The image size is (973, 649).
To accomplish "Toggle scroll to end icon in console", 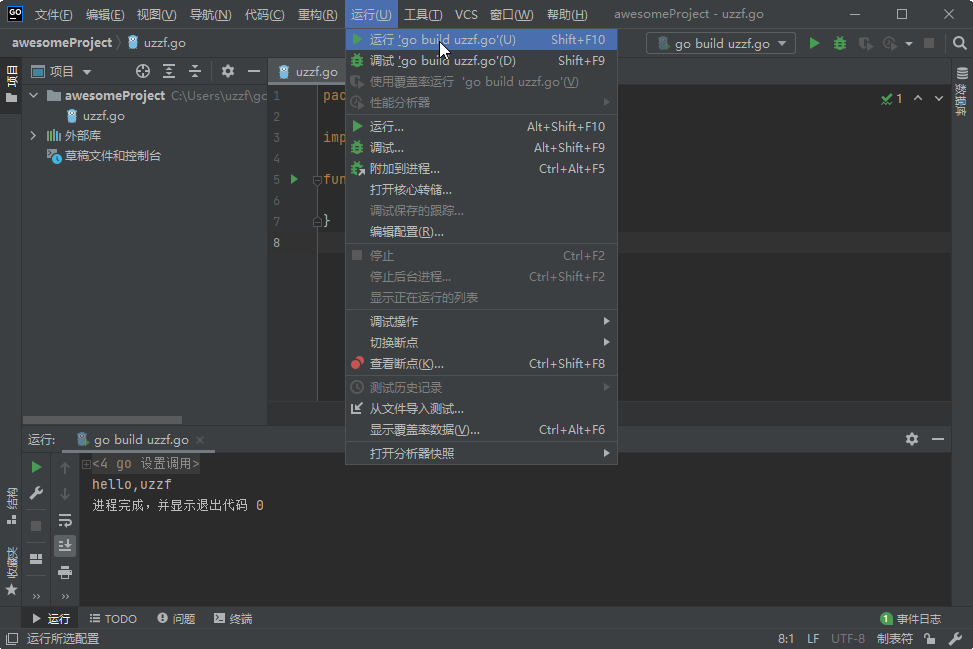I will (65, 545).
